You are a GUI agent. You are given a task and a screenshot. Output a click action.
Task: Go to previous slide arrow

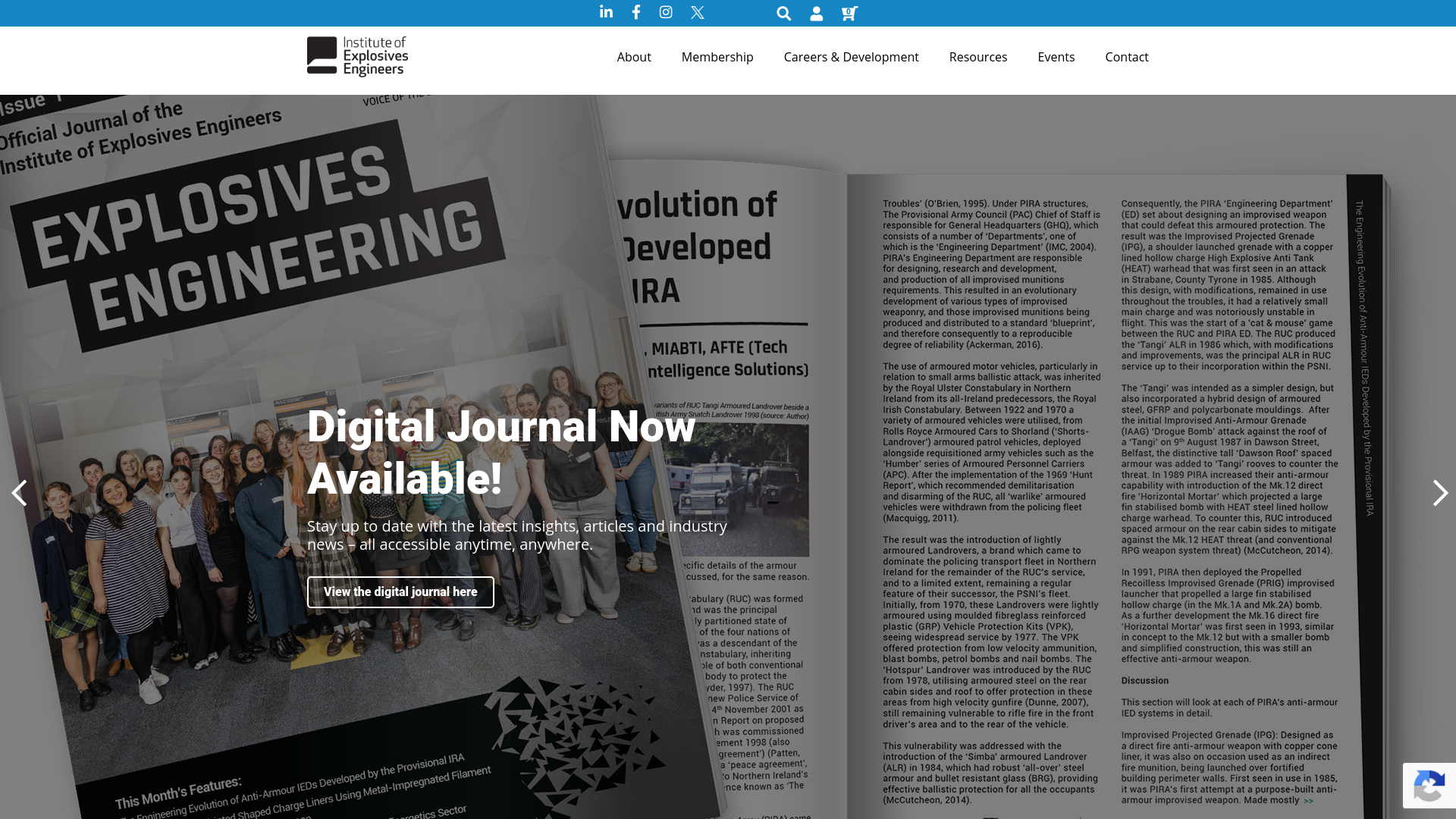pos(19,493)
